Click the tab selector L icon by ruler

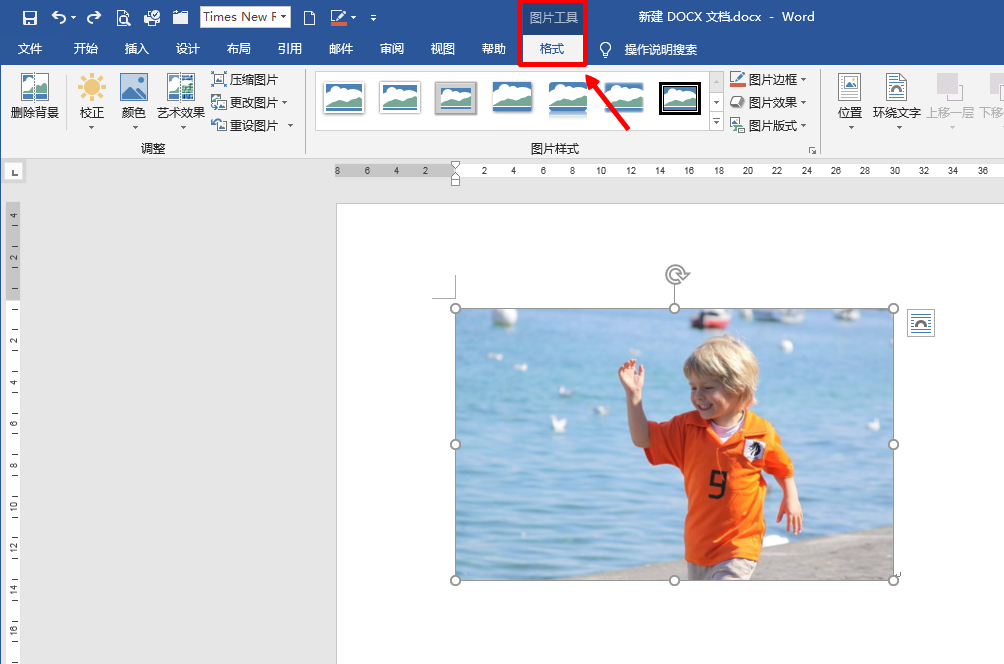(14, 172)
